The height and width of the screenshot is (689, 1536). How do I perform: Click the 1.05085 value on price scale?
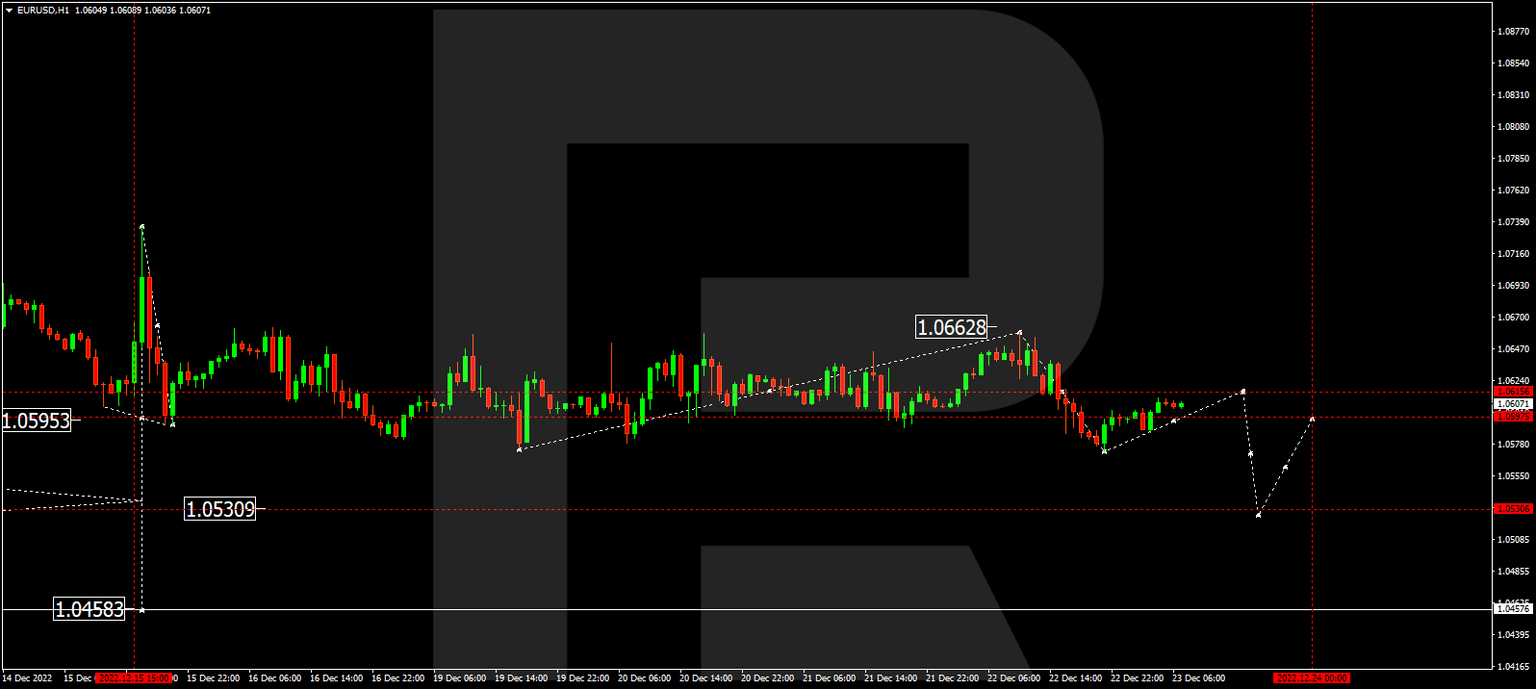(1513, 540)
